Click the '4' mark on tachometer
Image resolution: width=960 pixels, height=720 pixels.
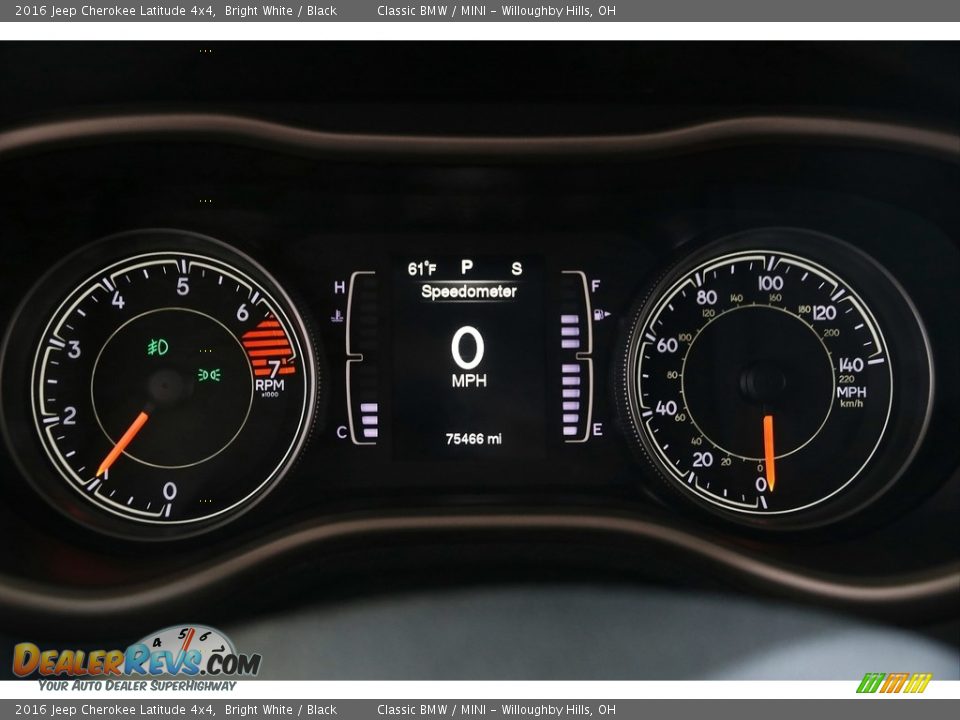pos(118,300)
